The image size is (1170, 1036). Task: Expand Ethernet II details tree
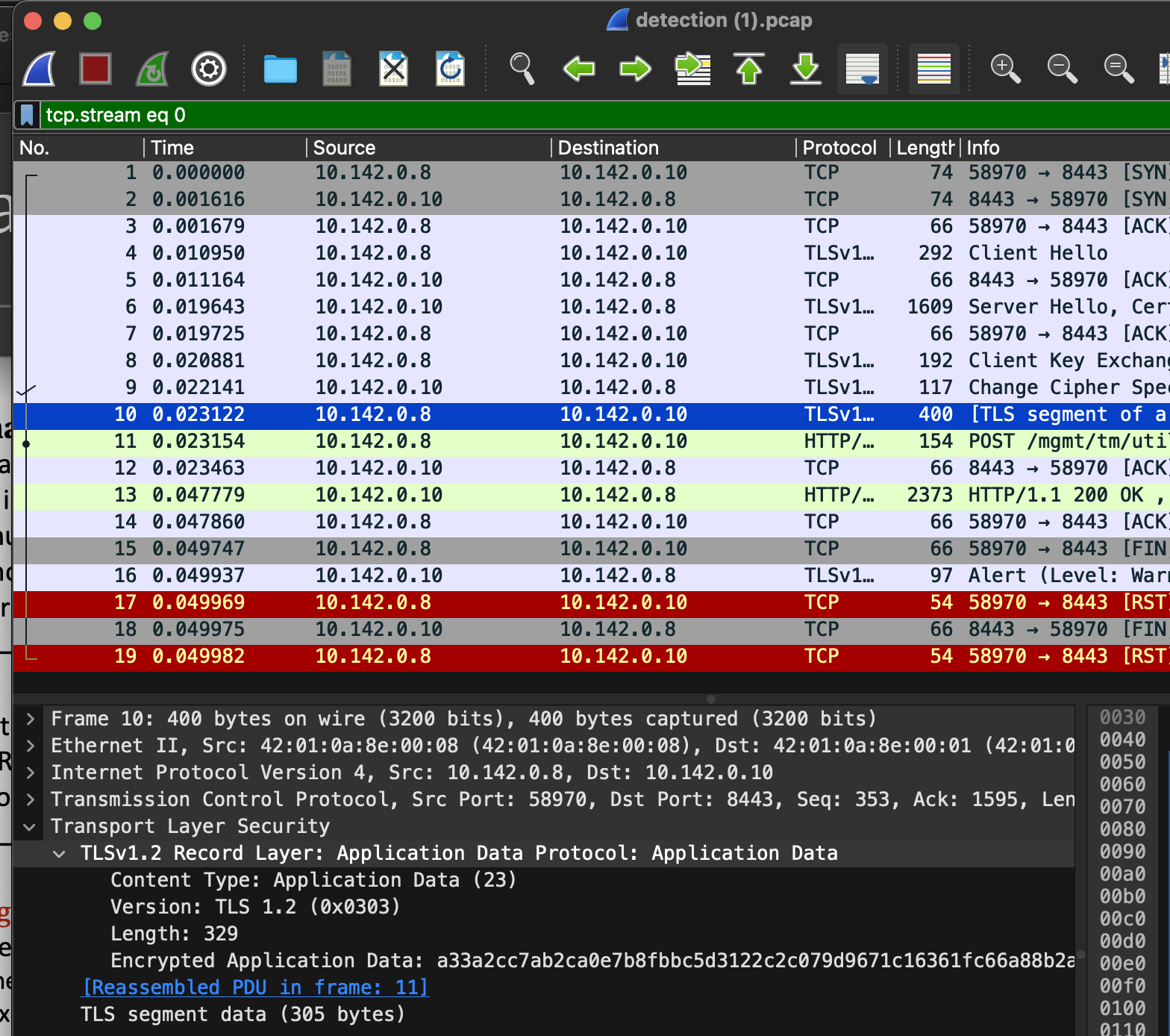pos(31,746)
